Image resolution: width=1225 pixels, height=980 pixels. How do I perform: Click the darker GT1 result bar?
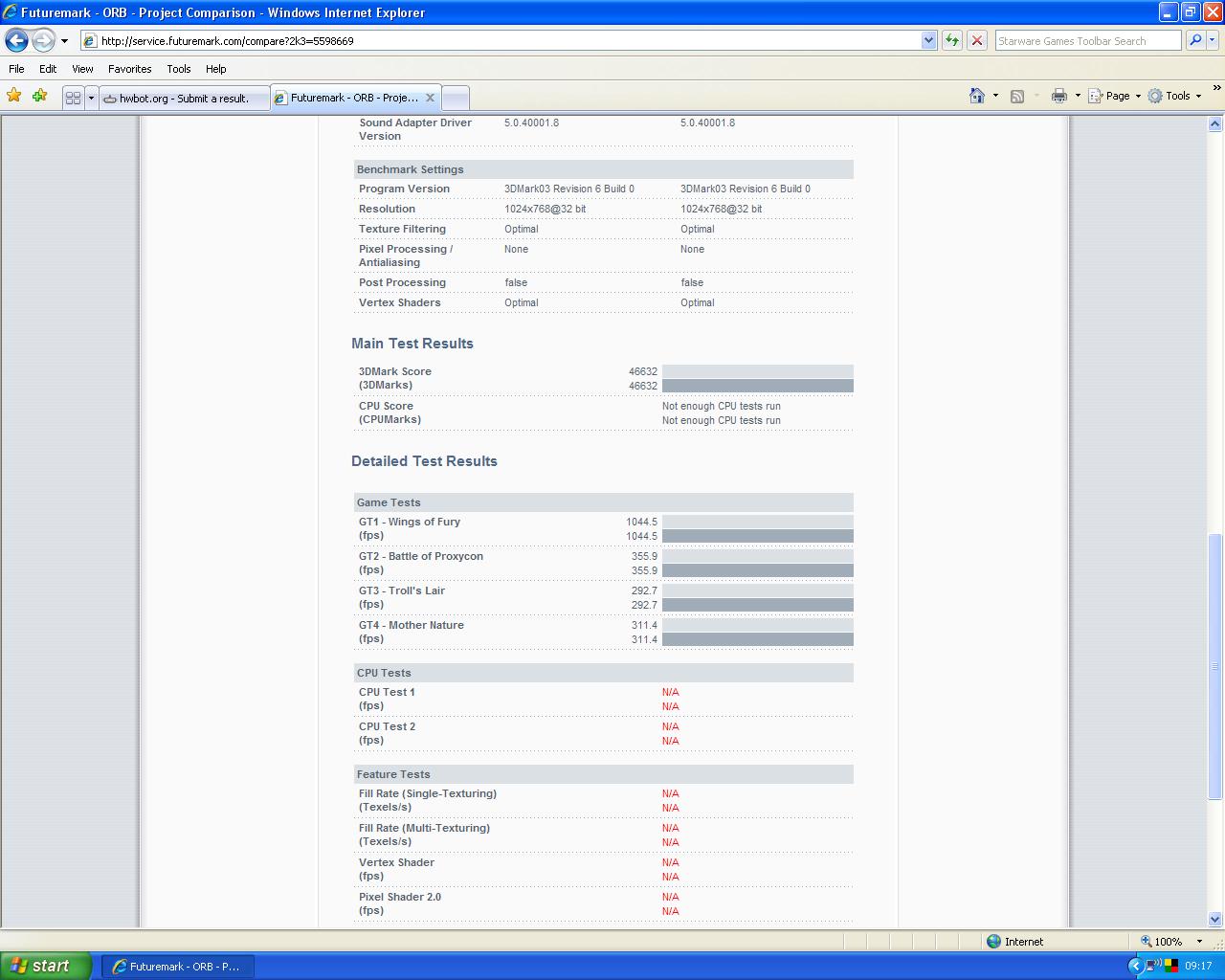pyautogui.click(x=757, y=536)
